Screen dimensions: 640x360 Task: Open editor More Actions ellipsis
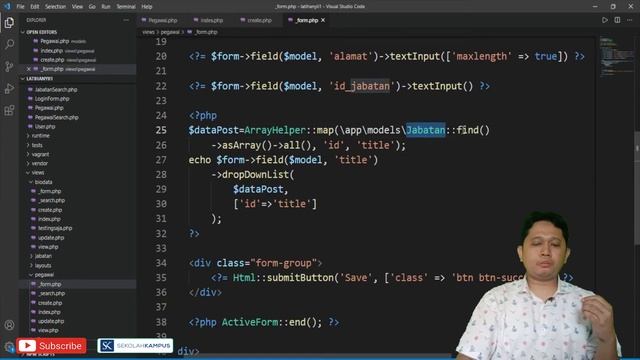pyautogui.click(x=630, y=20)
